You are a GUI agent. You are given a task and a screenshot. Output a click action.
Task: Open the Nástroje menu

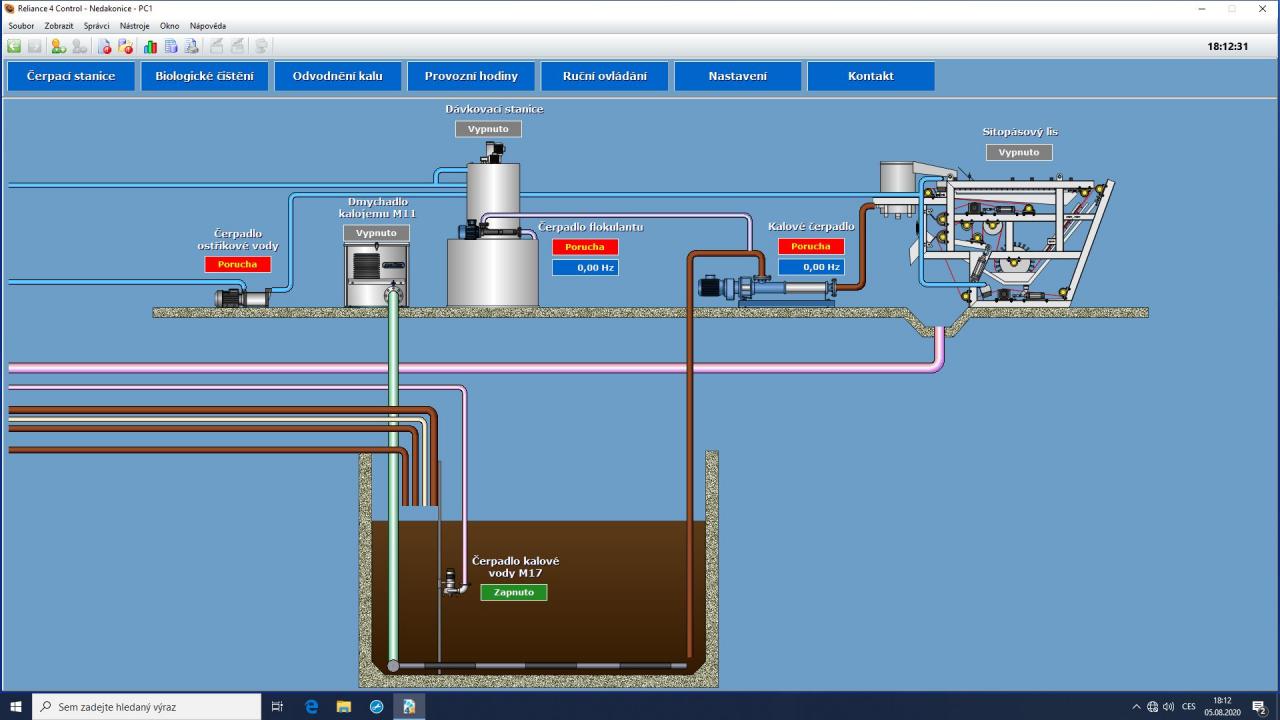click(x=134, y=26)
